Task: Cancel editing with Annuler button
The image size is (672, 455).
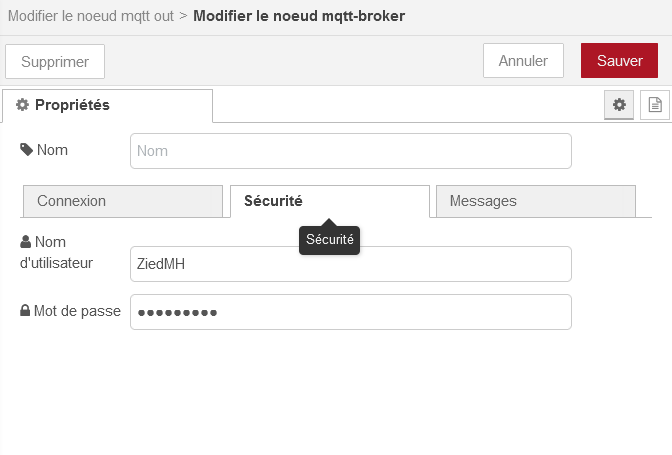Action: coord(523,60)
